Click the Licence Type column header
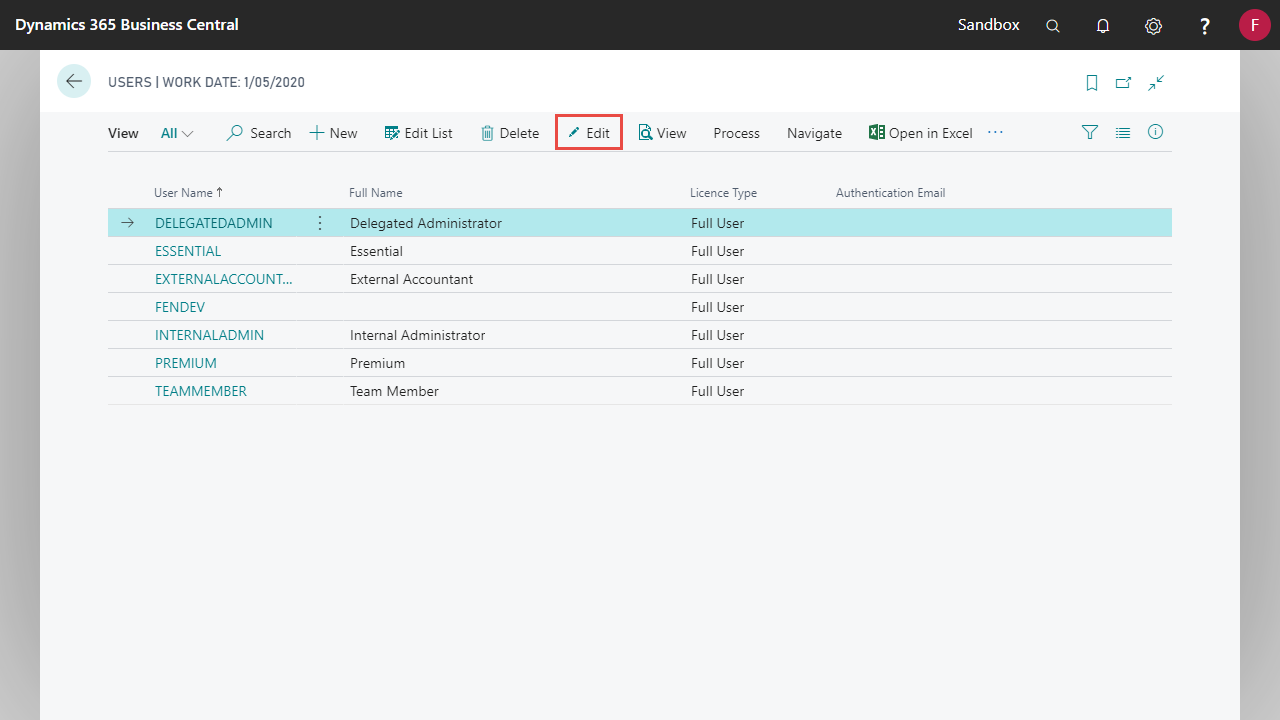This screenshot has width=1280, height=720. (x=723, y=193)
